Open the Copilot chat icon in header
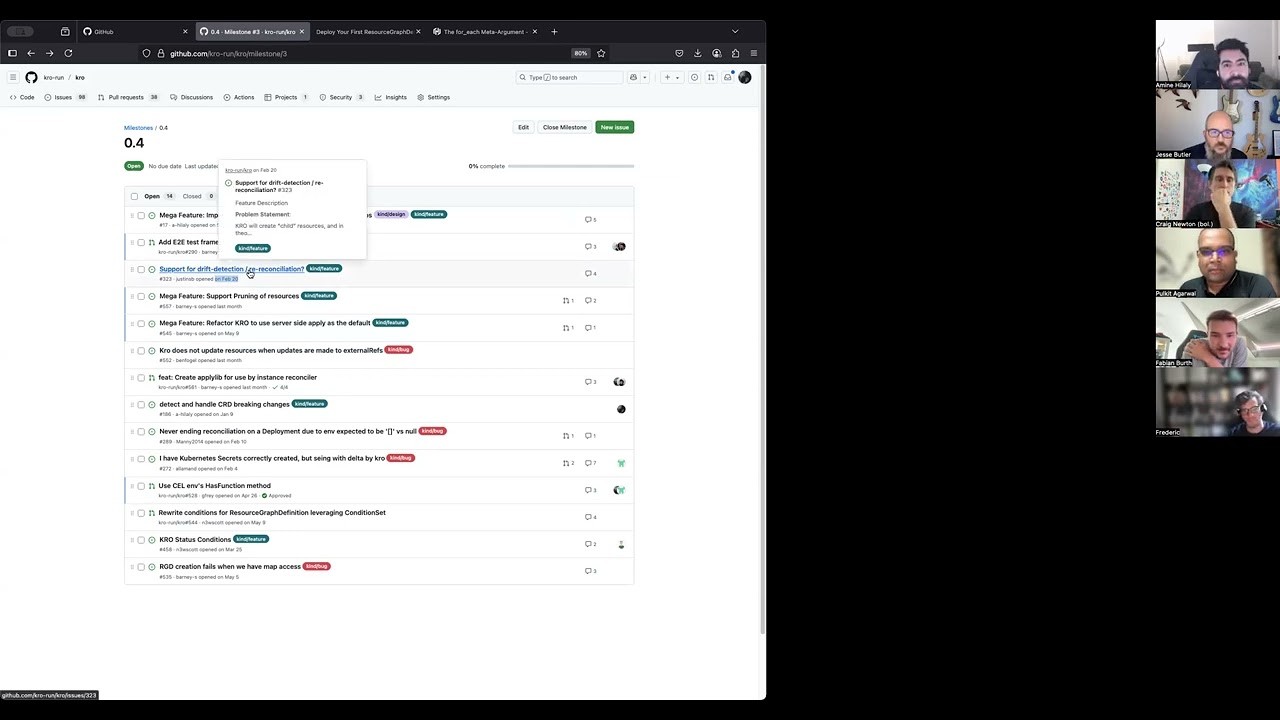 click(633, 77)
